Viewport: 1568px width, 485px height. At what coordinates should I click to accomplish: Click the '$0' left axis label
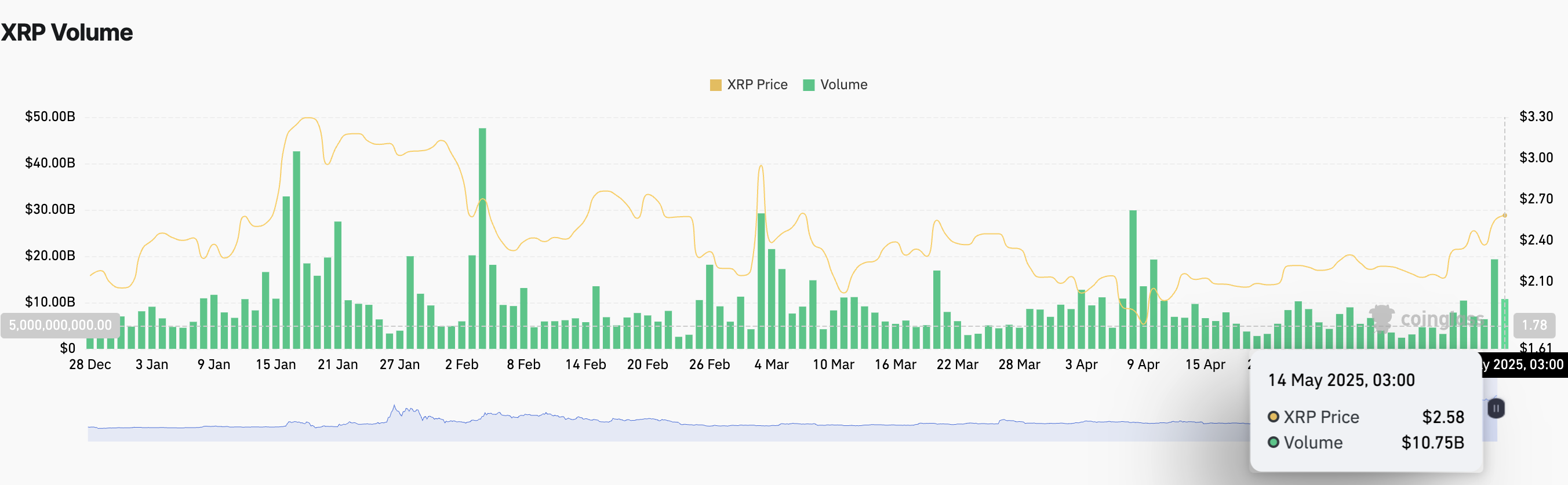click(x=68, y=348)
